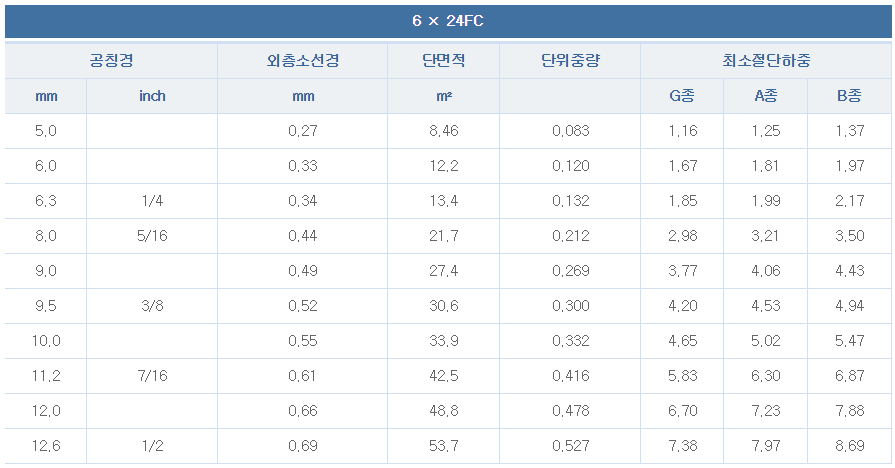Click the 0.083 unit weight value
Image resolution: width=895 pixels, height=468 pixels.
[x=570, y=131]
